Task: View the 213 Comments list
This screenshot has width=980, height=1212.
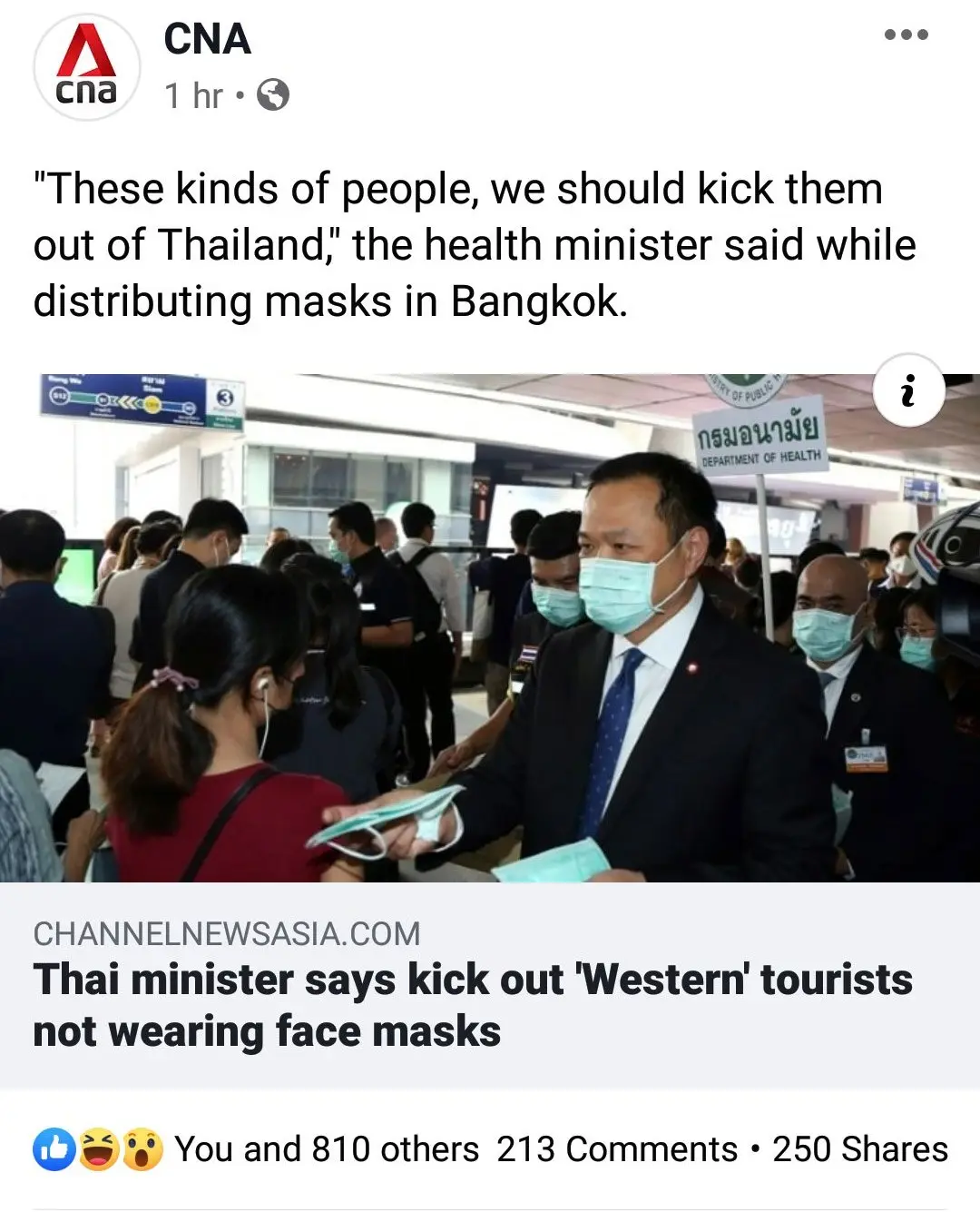Action: (x=617, y=1149)
